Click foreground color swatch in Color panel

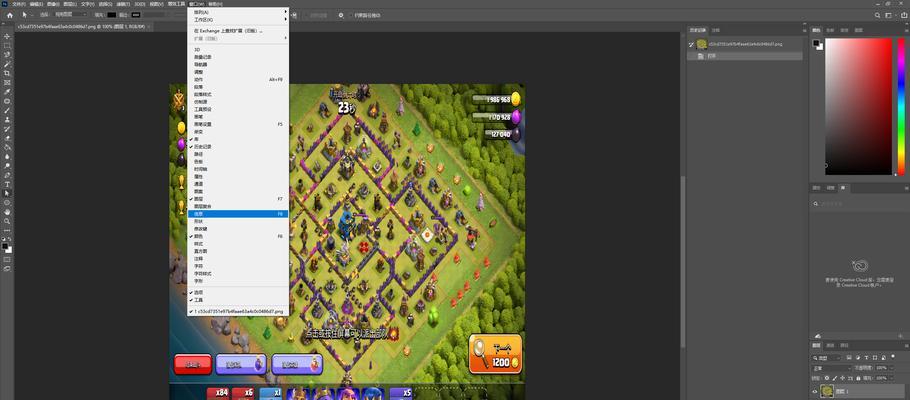click(816, 43)
